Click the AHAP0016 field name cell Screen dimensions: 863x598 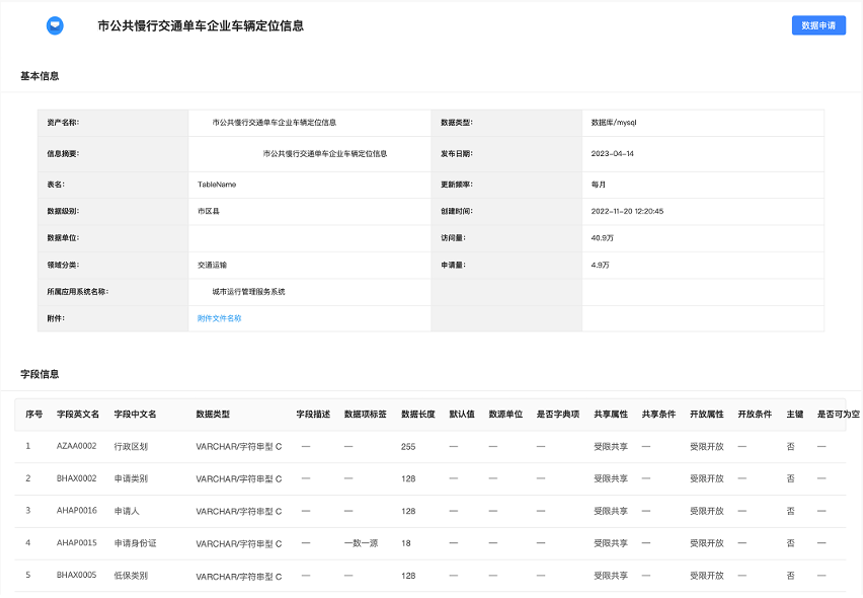click(x=77, y=511)
